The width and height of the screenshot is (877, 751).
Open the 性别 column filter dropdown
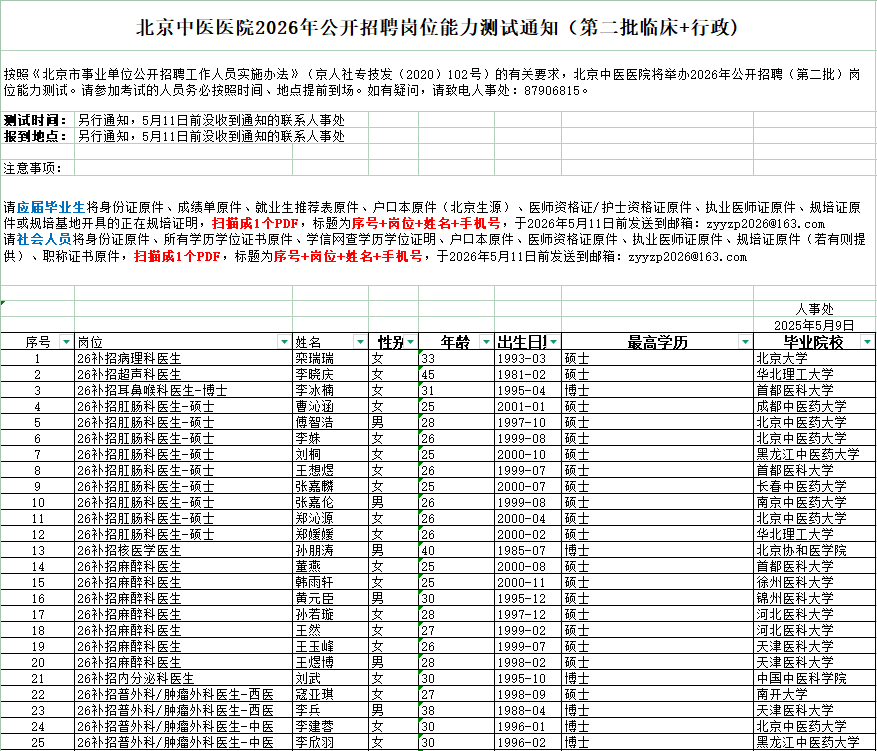pos(411,342)
